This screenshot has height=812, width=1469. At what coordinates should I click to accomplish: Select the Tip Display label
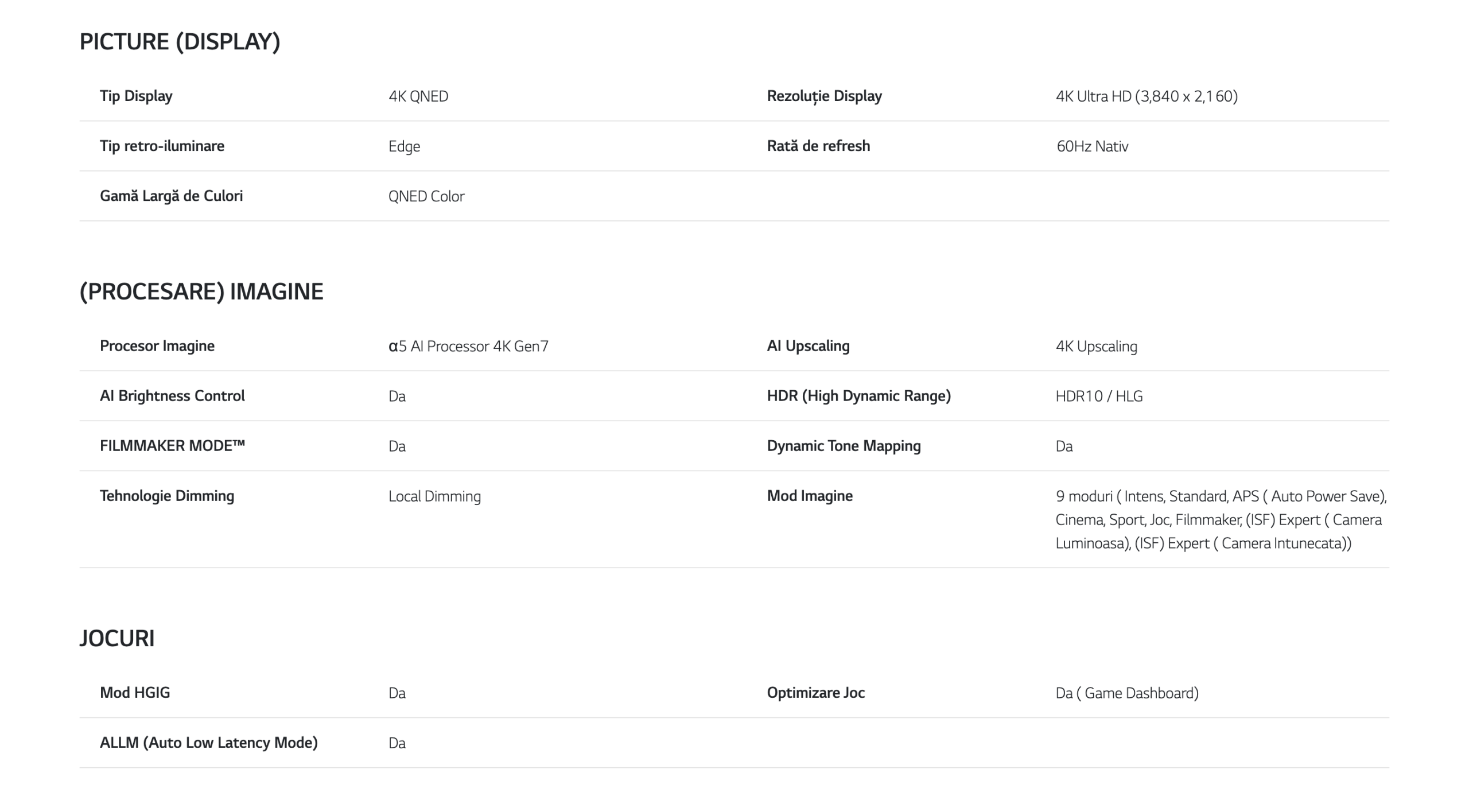pos(136,96)
